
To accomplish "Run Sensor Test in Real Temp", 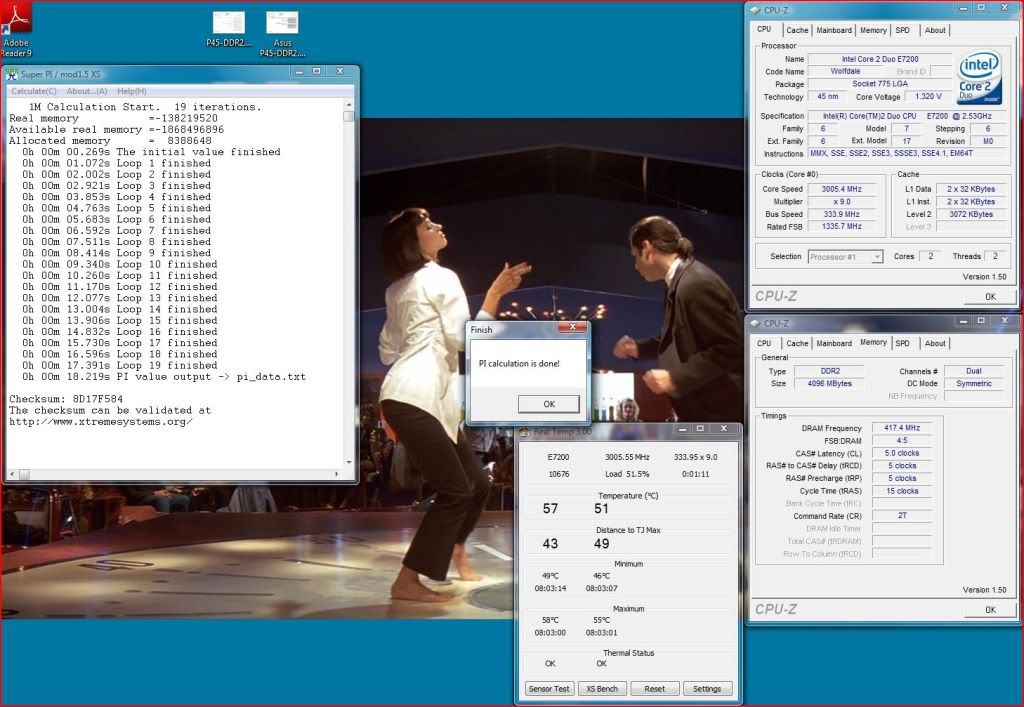I will (549, 689).
